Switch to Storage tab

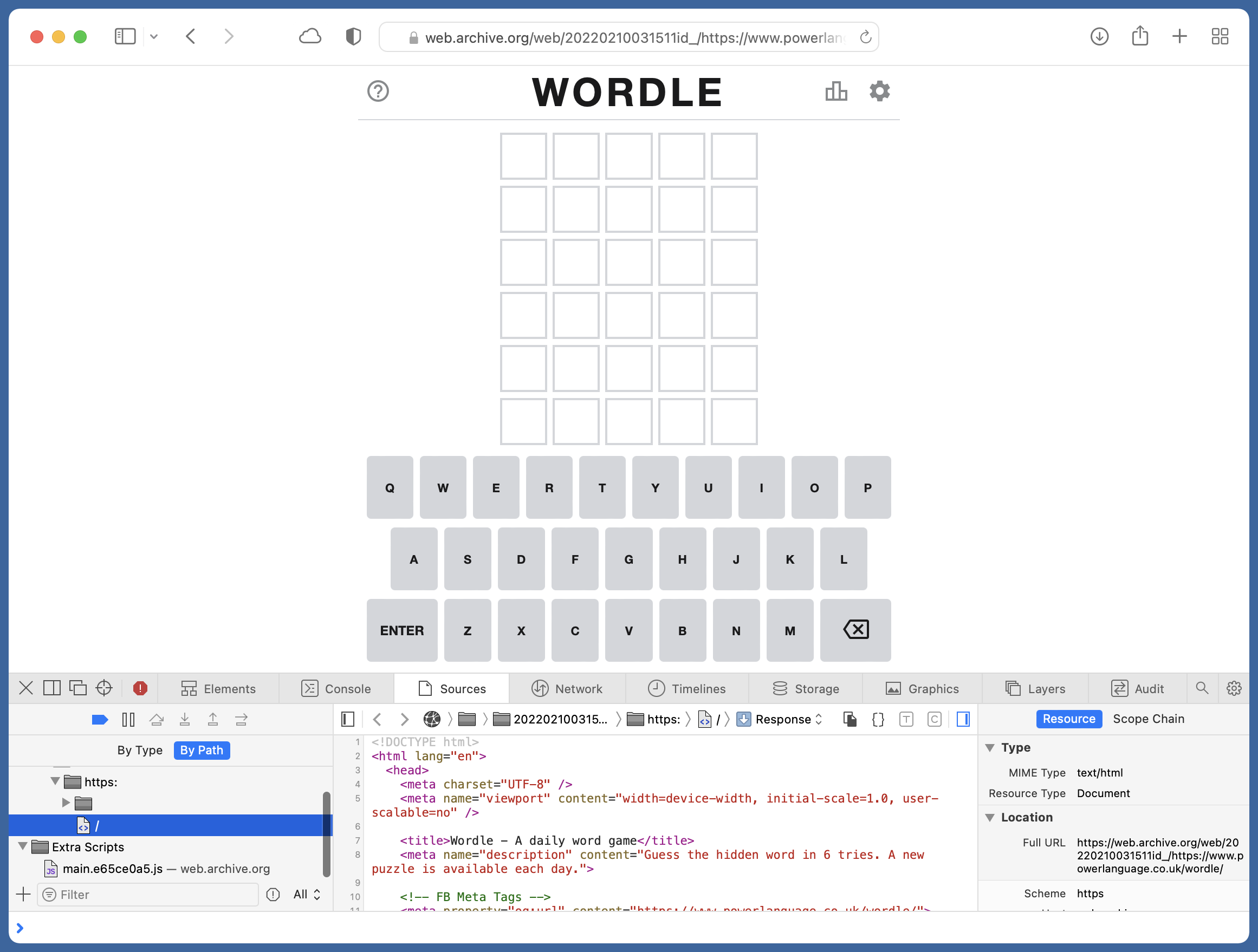coord(806,688)
